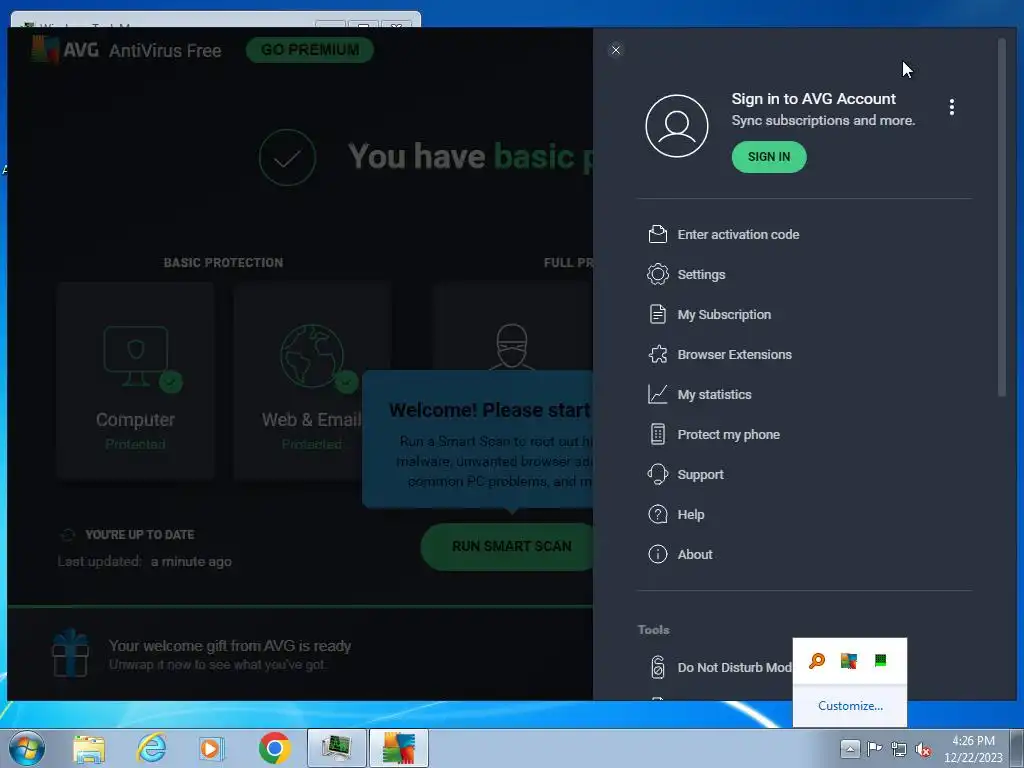Click the account avatar icon
Screen dimensions: 1024x768
[677, 126]
